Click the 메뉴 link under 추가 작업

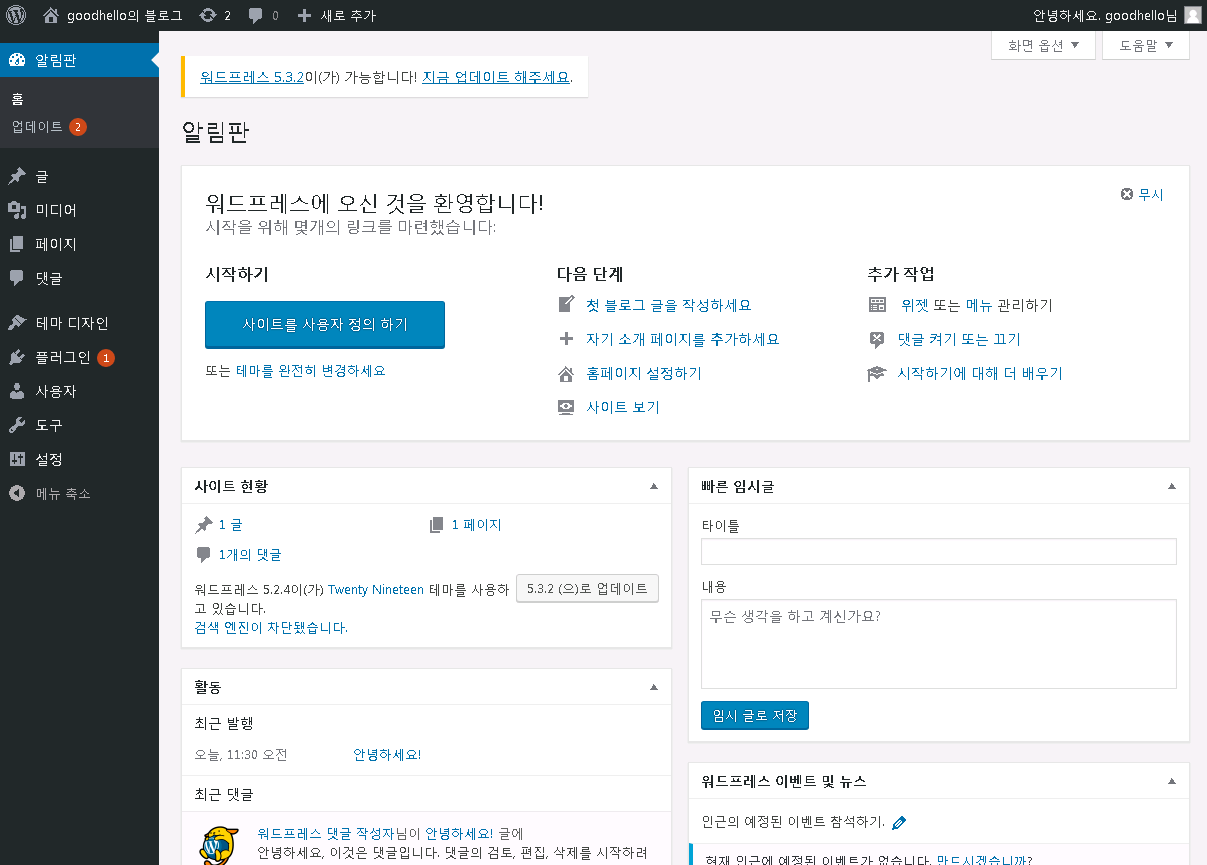coord(978,305)
